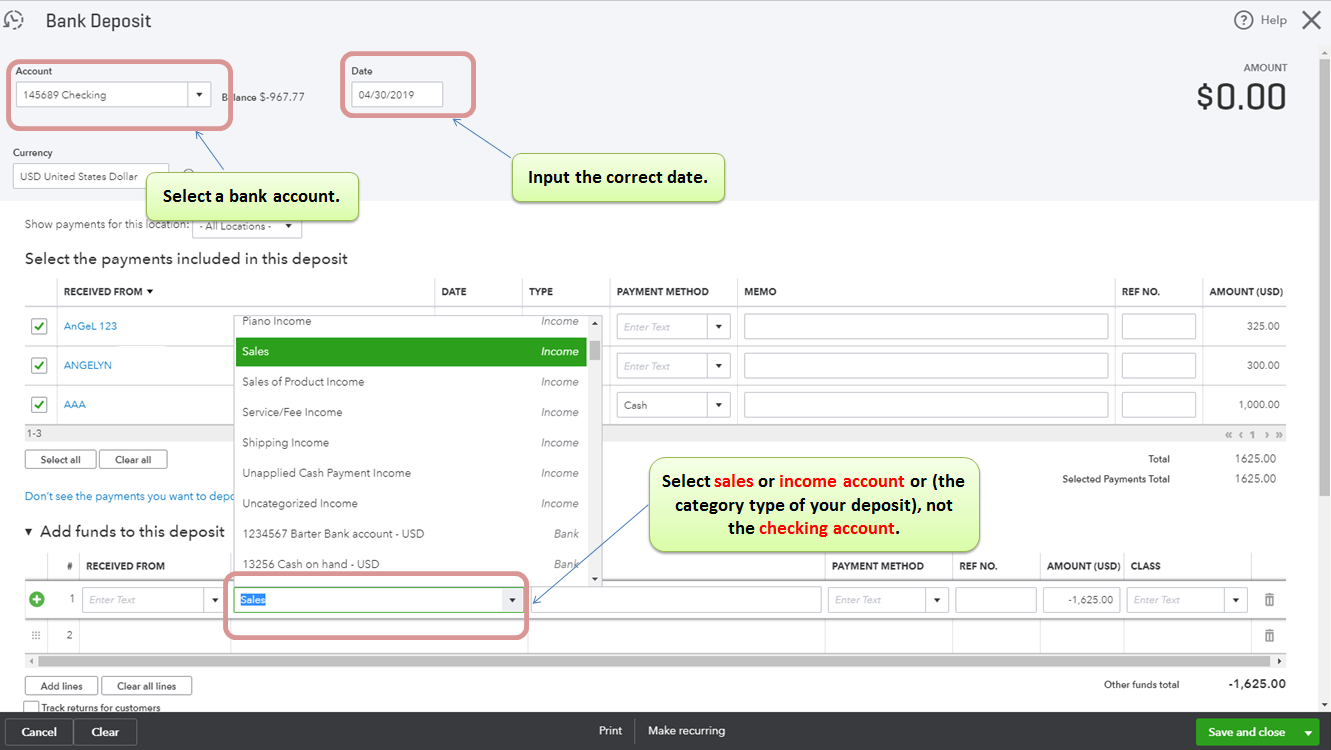The width and height of the screenshot is (1331, 750).
Task: Click the Date field showing 04/30/2019
Action: coord(397,95)
